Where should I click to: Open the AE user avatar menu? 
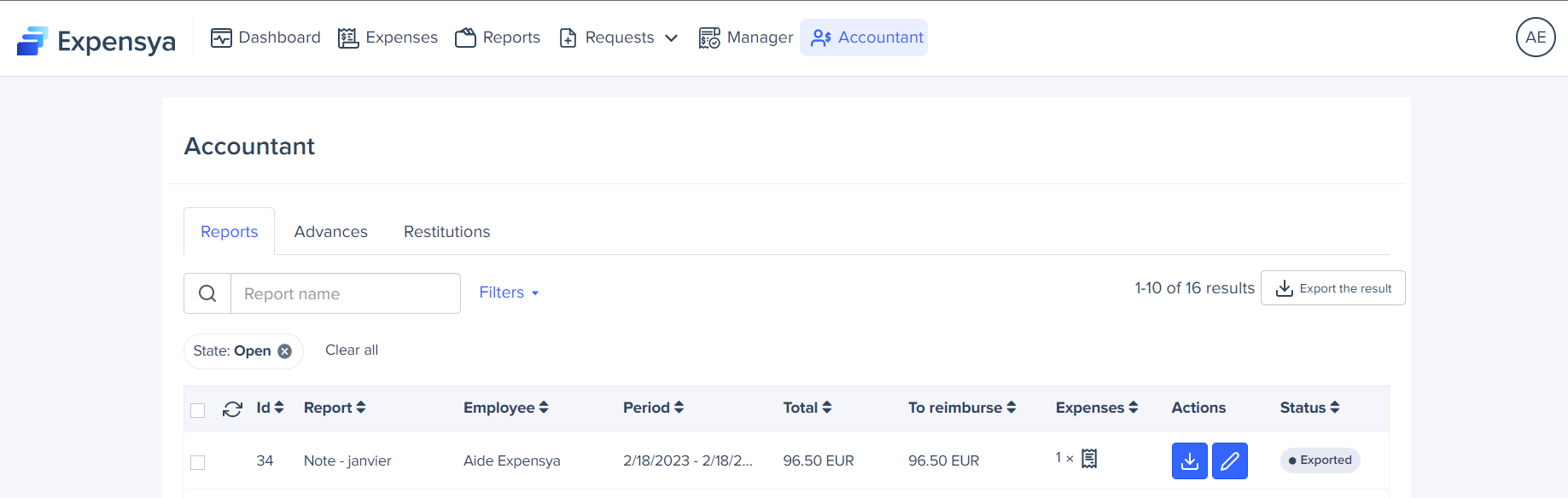click(1535, 38)
